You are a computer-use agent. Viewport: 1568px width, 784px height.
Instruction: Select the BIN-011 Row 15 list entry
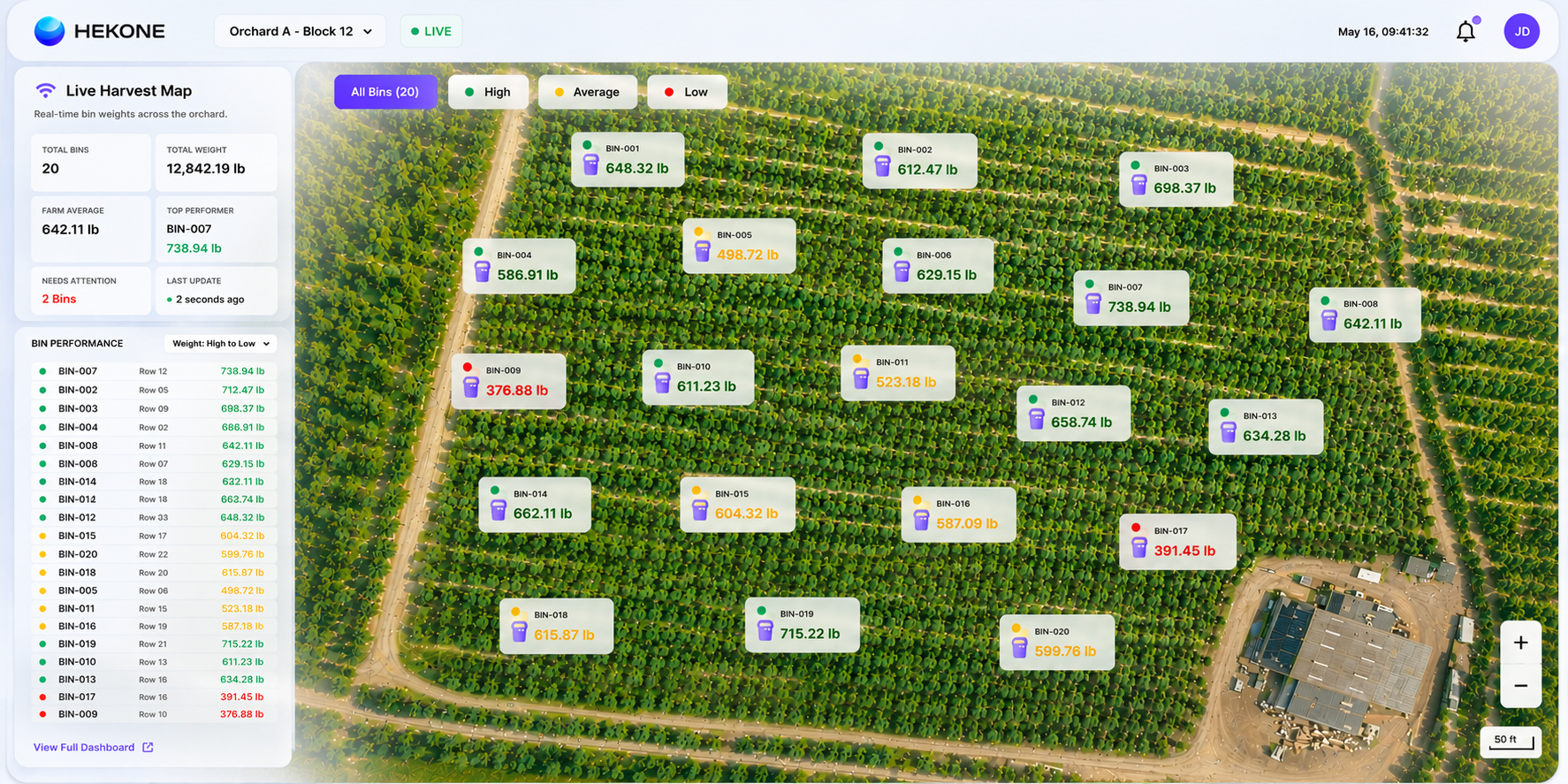coord(154,608)
